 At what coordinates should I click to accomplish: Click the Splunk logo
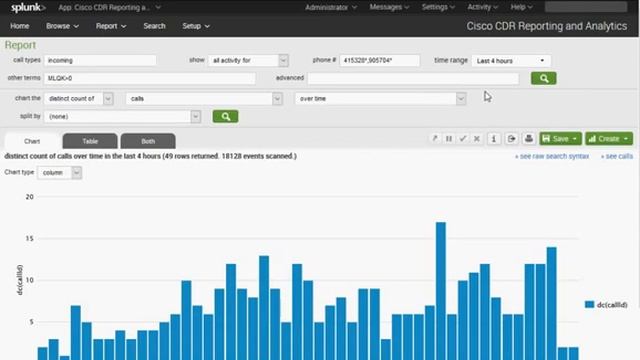[28, 7]
